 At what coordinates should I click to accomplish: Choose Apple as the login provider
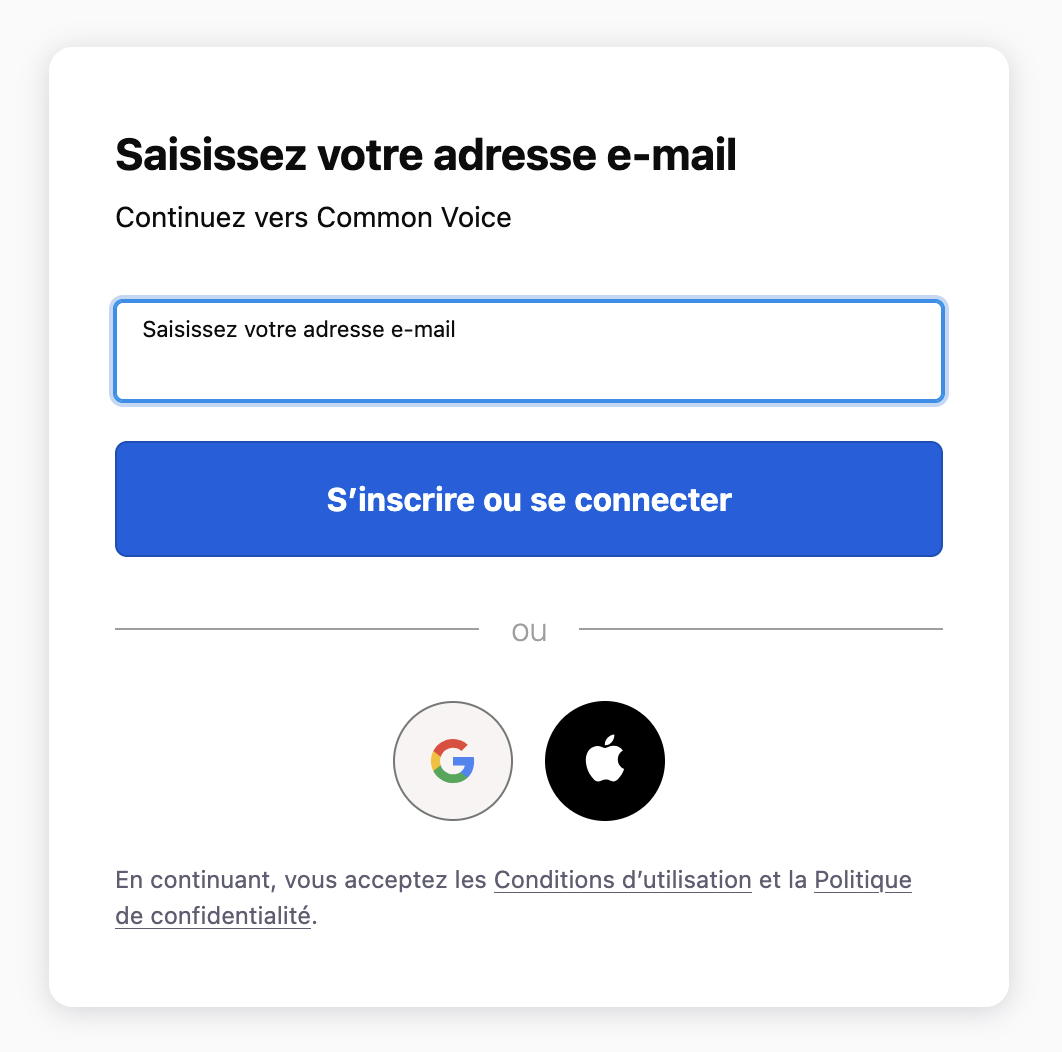tap(605, 761)
